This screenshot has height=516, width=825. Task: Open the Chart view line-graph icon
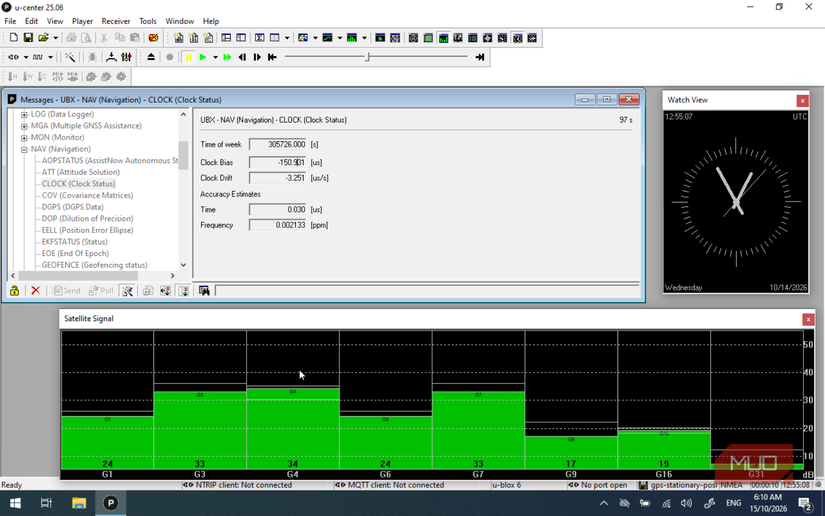coord(328,38)
